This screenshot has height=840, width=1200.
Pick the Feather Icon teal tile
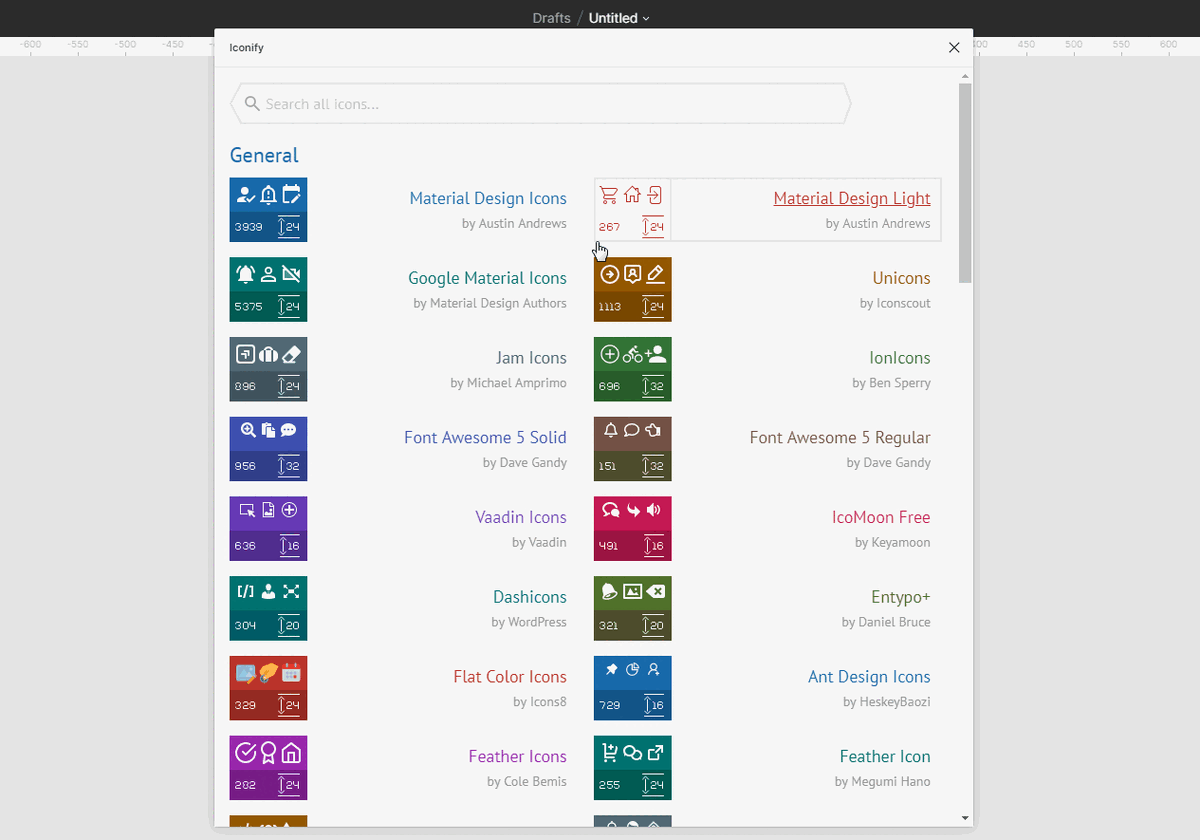[632, 768]
